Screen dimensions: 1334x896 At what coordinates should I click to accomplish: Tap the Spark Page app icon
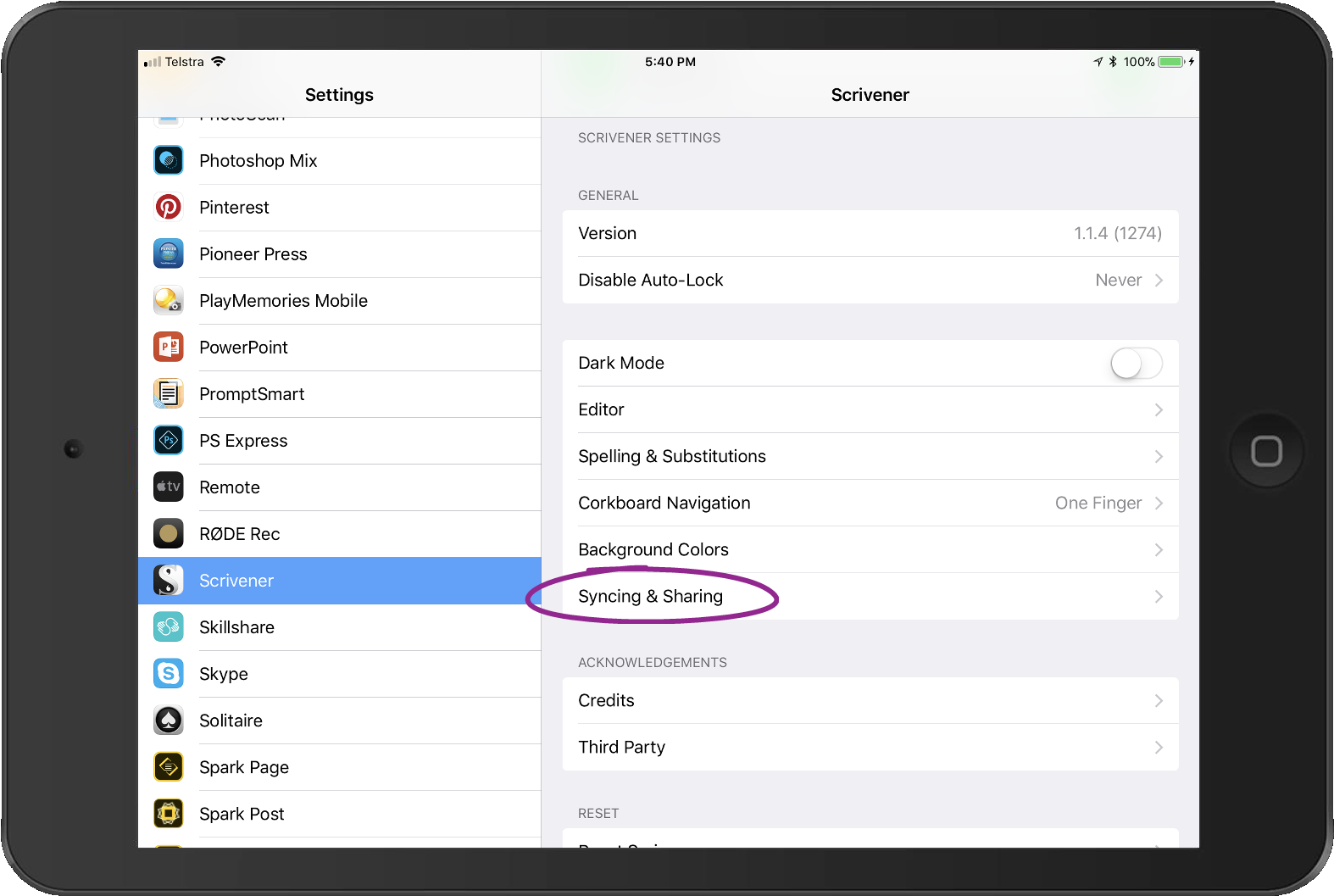[169, 766]
